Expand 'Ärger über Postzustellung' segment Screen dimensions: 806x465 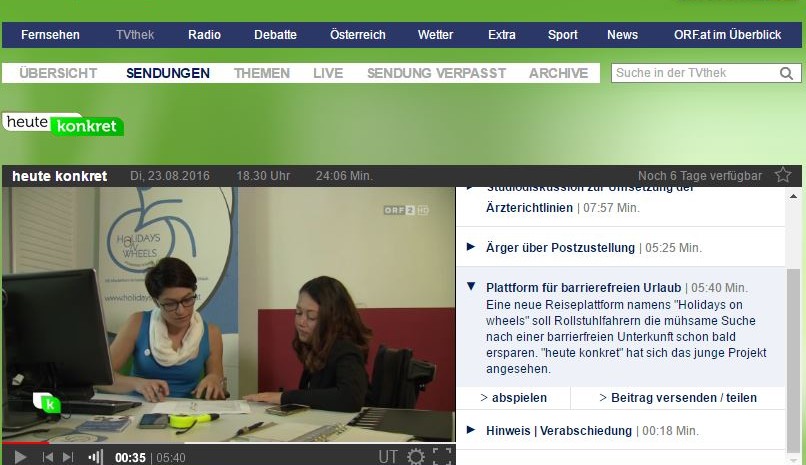[x=470, y=247]
